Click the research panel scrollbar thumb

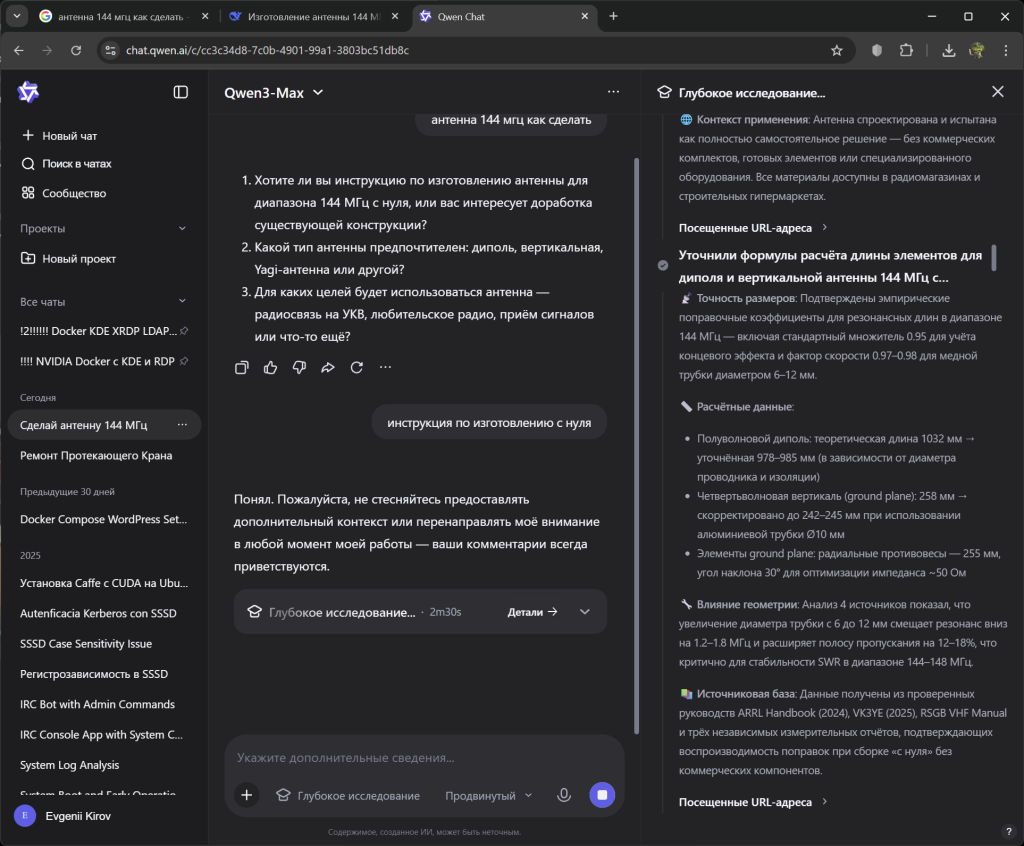tap(993, 258)
